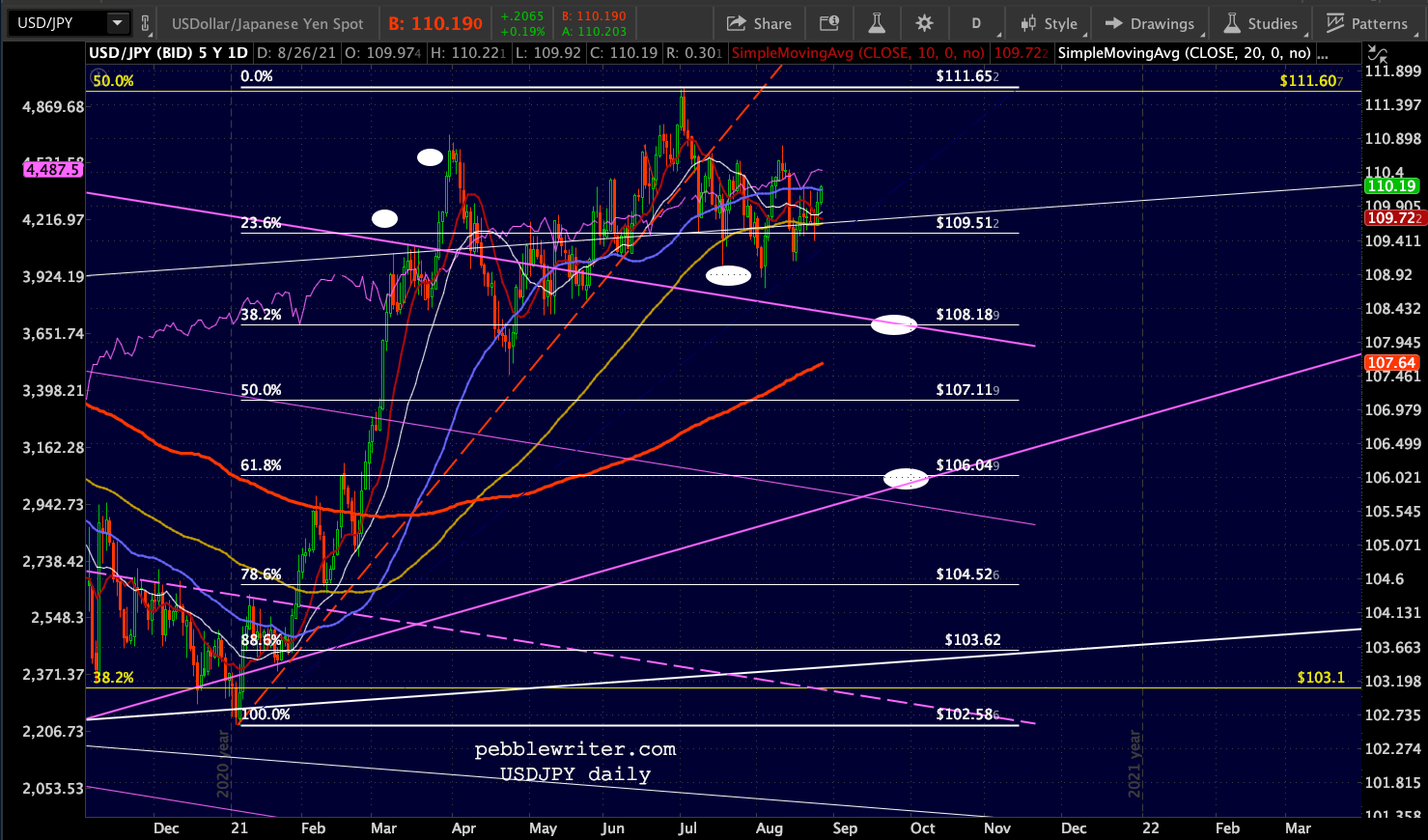
Task: Open the Share menu
Action: 759,23
